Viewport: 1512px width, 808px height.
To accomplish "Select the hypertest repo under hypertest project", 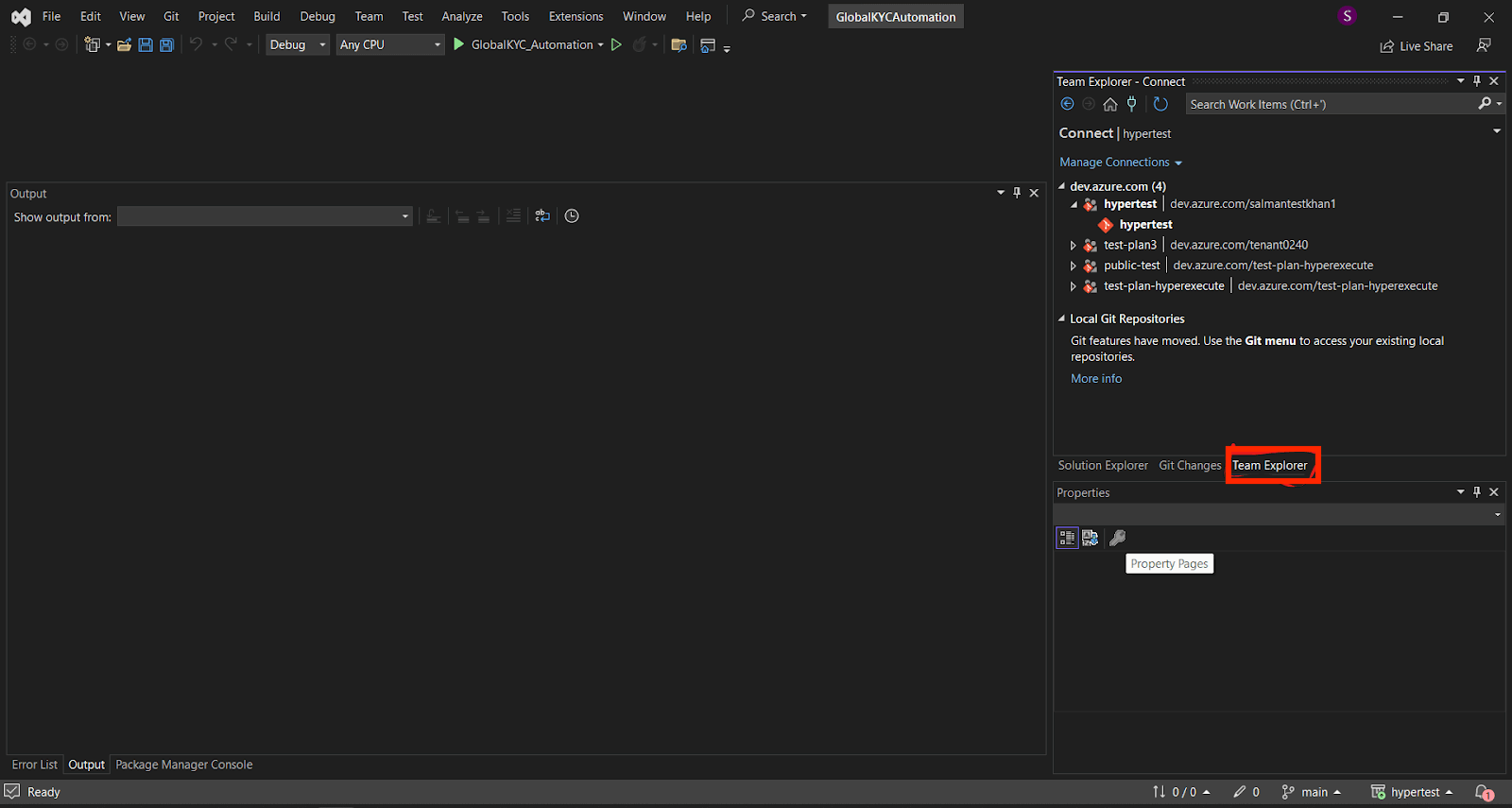I will [1145, 225].
